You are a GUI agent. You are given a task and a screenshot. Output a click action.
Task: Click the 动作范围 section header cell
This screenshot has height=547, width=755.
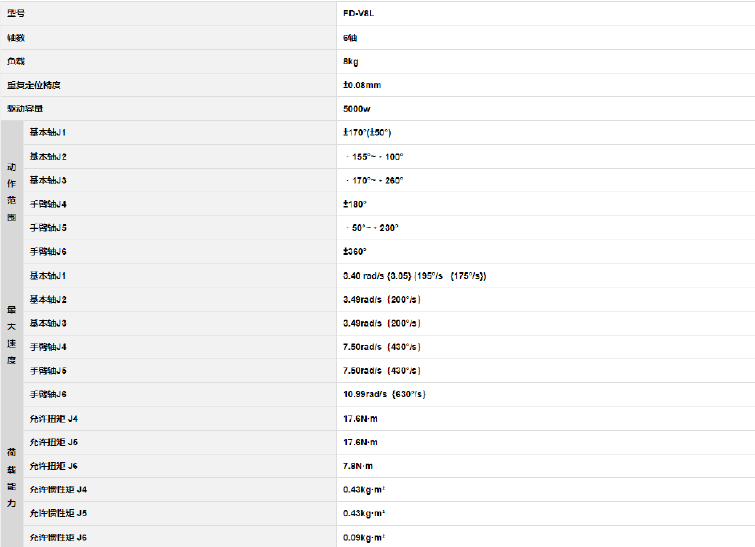[x=11, y=191]
